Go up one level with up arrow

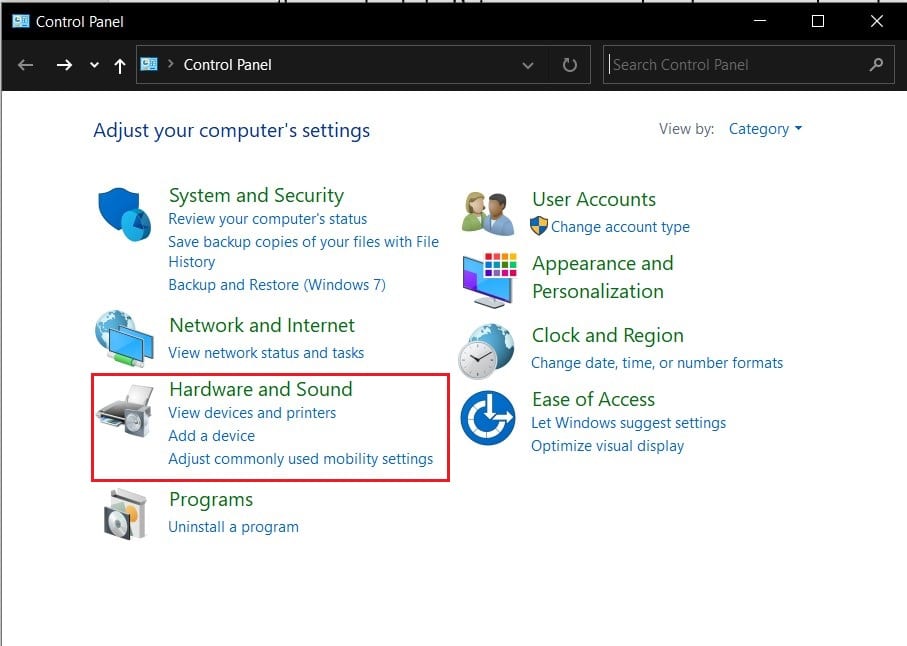click(120, 65)
